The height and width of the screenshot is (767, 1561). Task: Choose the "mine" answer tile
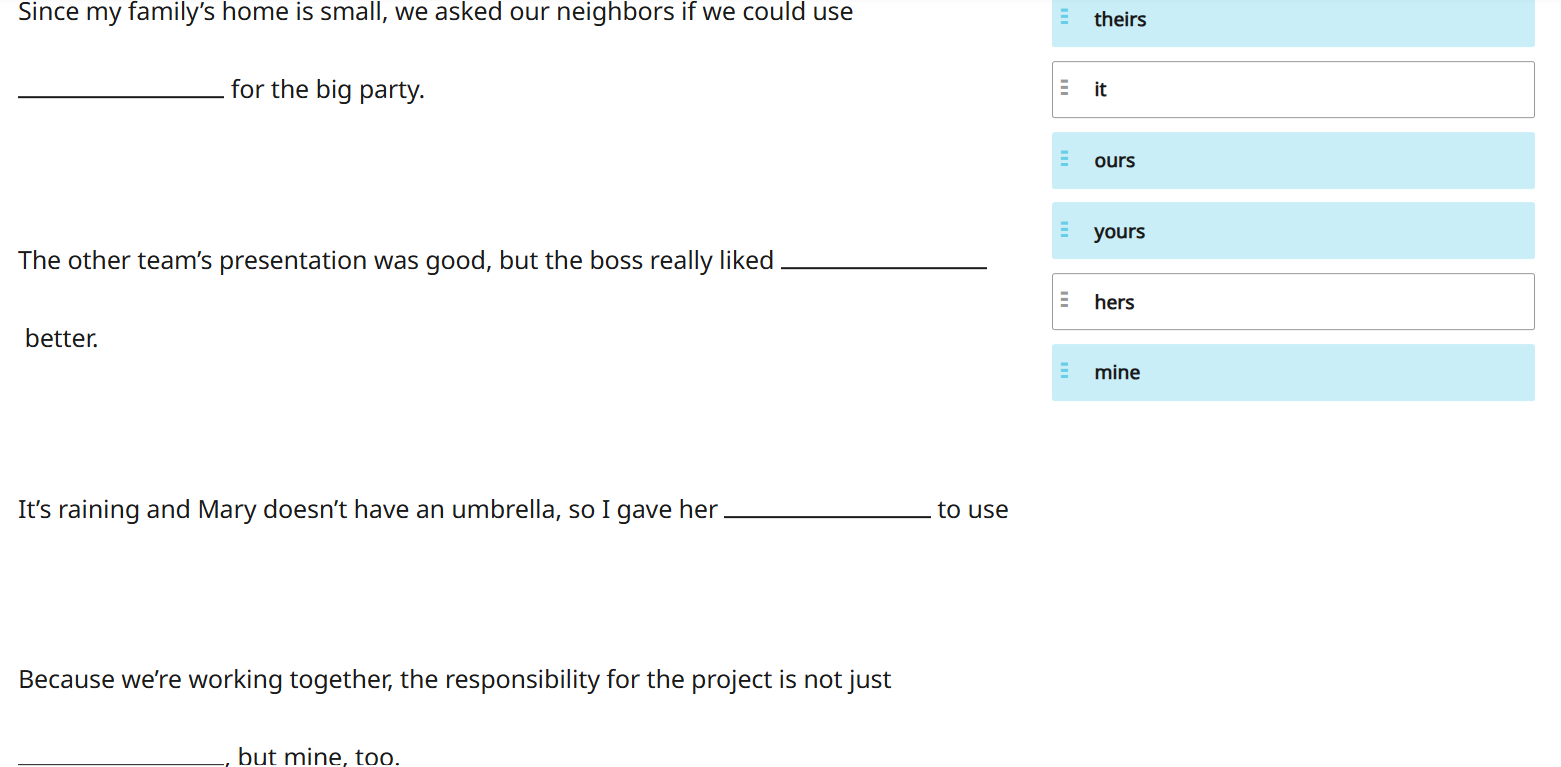pyautogui.click(x=1292, y=373)
